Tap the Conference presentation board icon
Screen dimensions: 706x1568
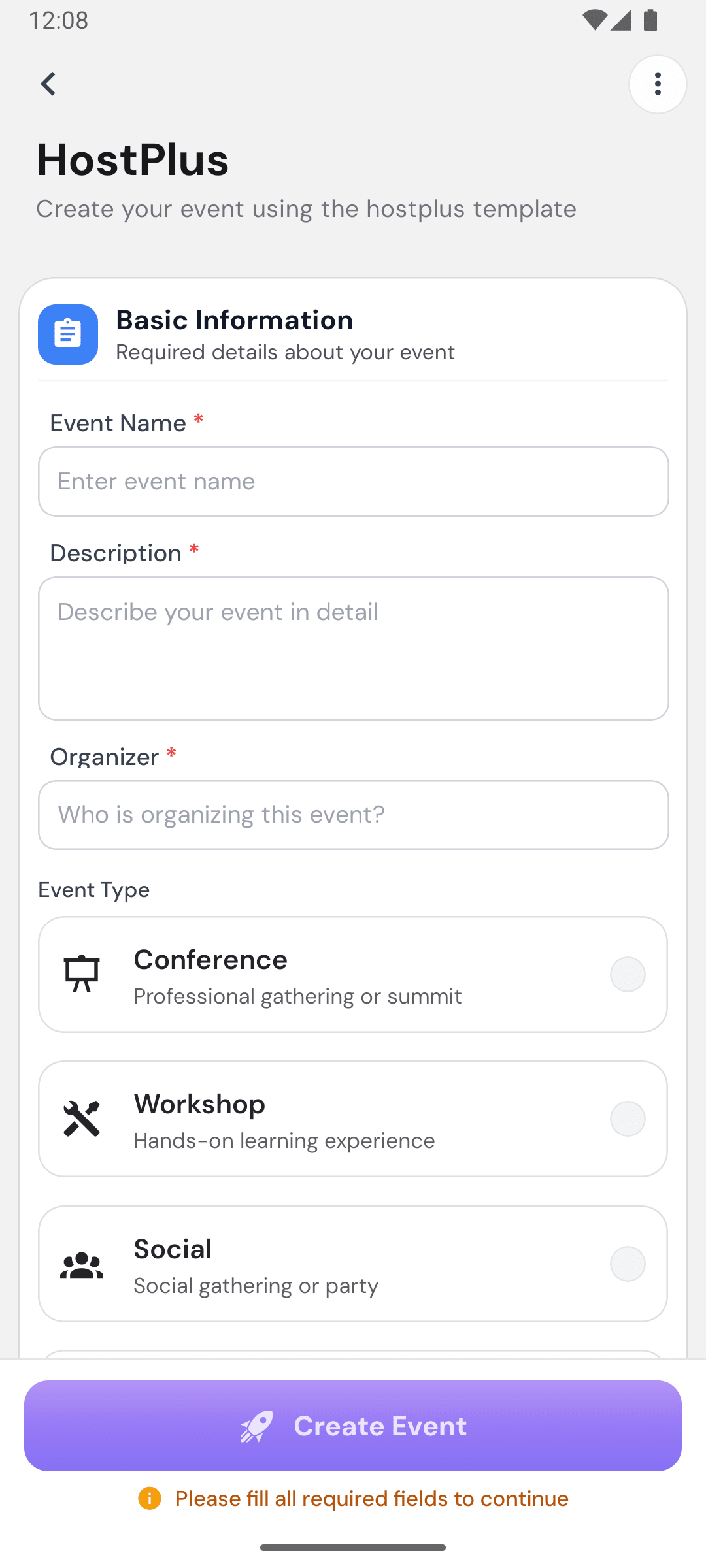click(82, 974)
